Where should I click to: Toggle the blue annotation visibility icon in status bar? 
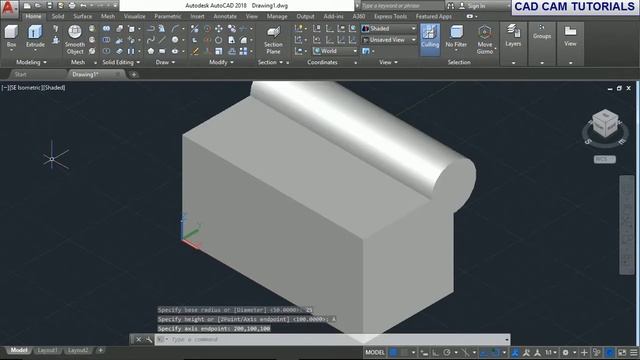pyautogui.click(x=515, y=352)
